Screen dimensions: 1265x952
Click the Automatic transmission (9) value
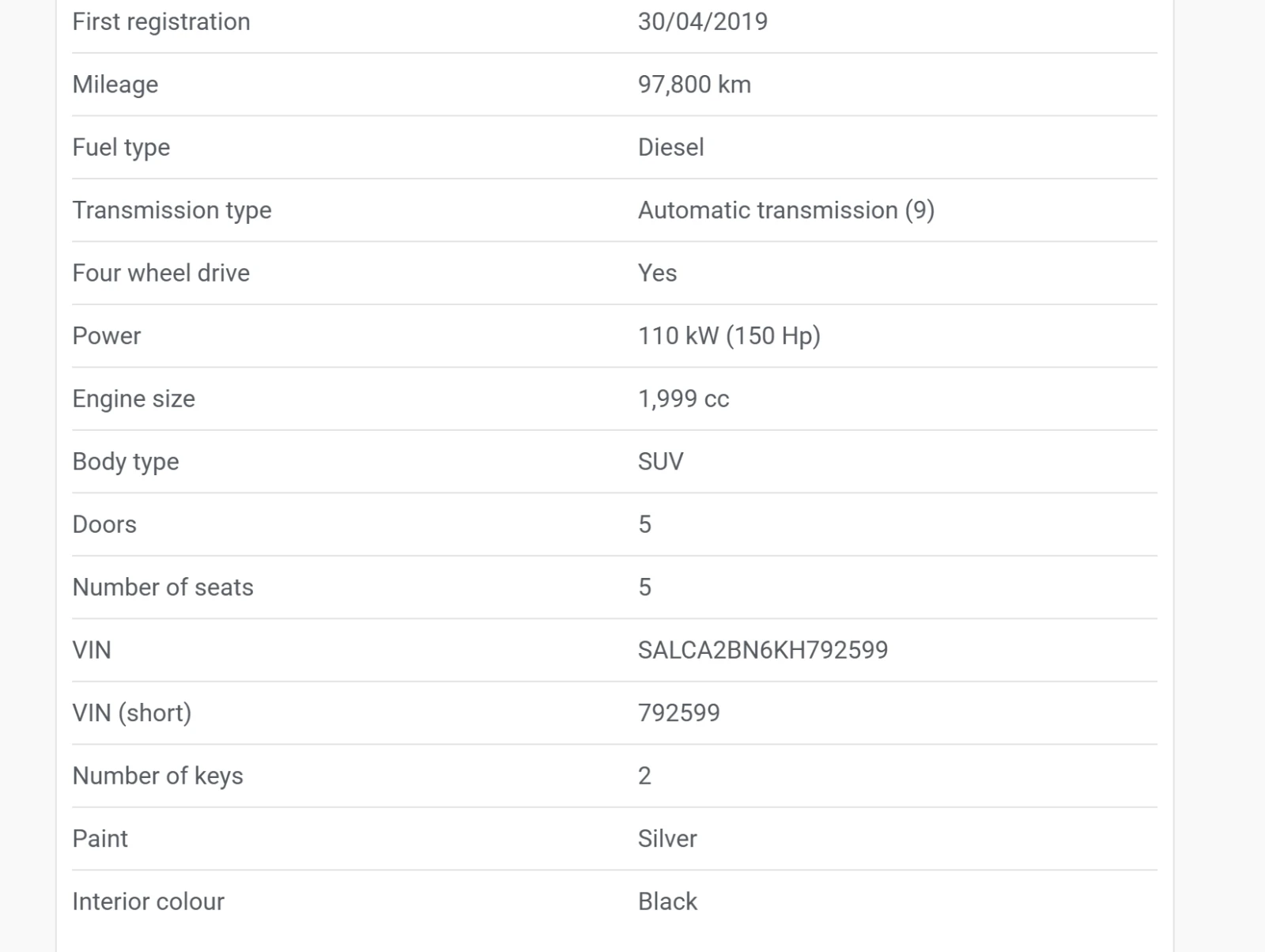click(786, 210)
